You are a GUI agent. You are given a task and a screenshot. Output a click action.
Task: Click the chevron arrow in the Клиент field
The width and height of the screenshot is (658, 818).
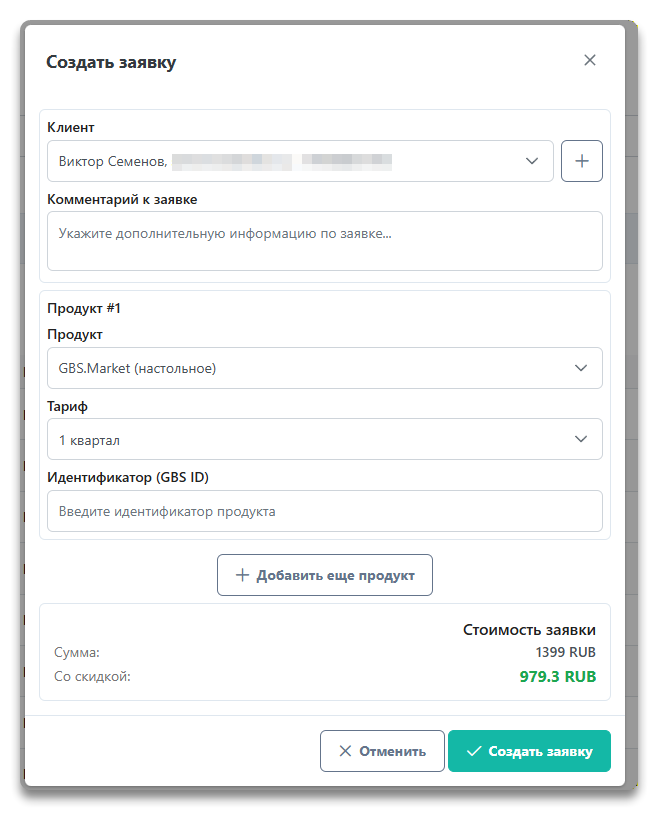click(532, 161)
